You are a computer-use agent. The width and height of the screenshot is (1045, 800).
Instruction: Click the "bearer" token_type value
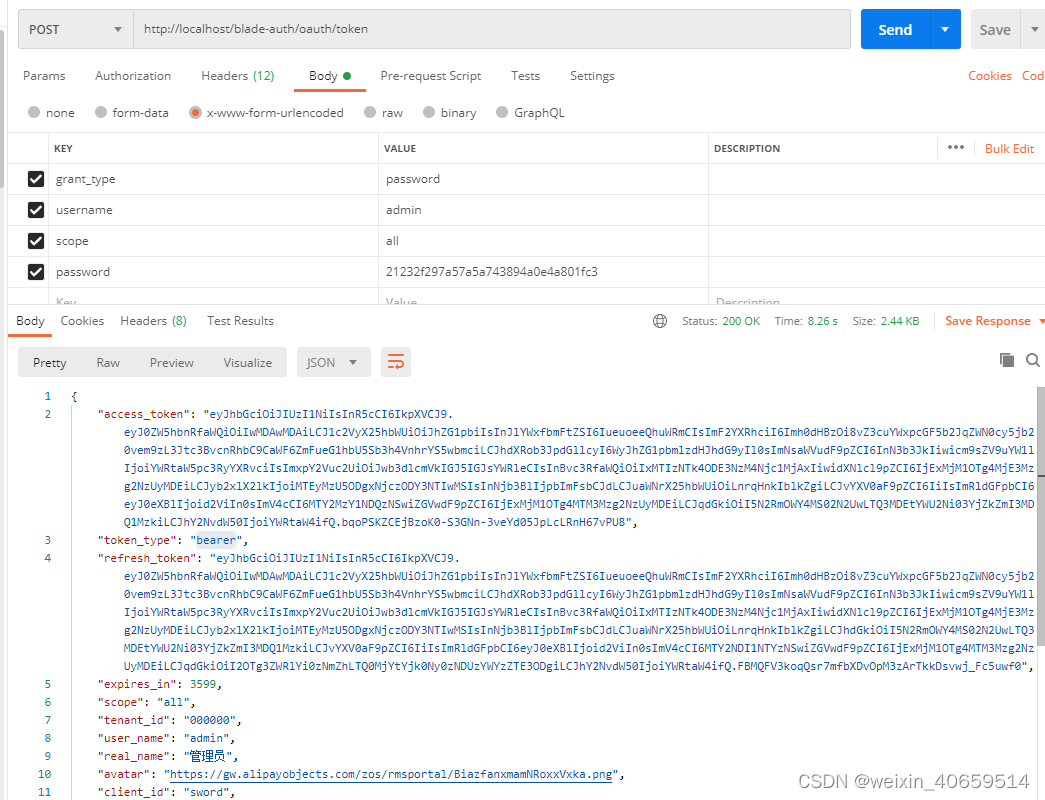pos(215,540)
